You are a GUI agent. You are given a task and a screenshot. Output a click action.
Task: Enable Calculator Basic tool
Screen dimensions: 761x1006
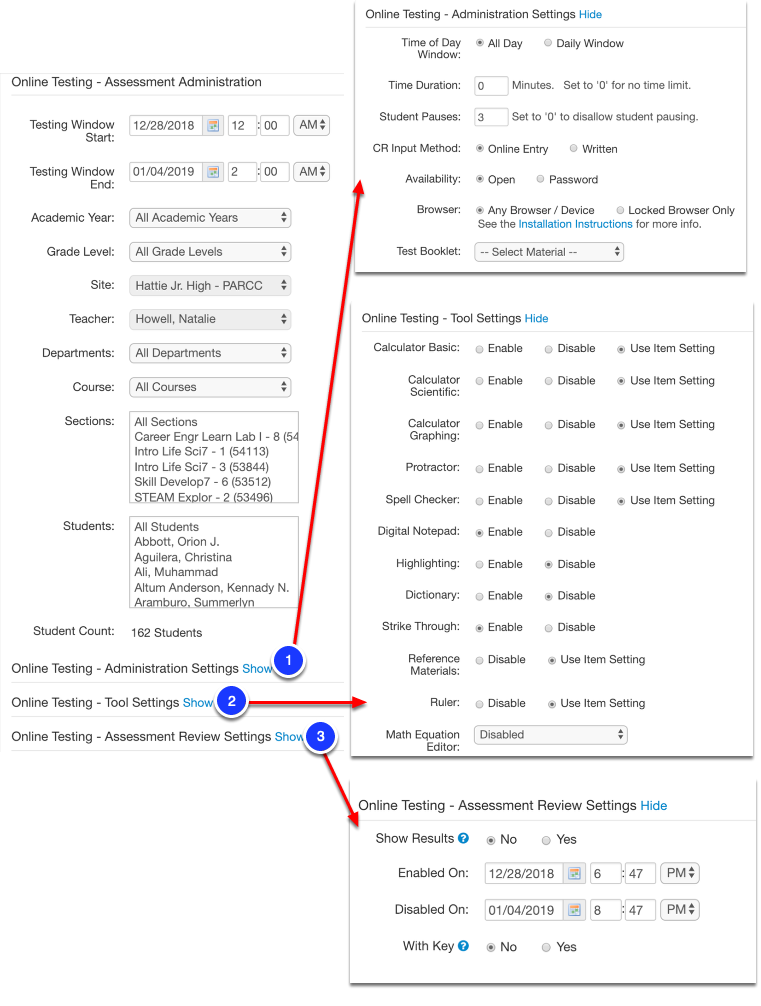coord(479,349)
